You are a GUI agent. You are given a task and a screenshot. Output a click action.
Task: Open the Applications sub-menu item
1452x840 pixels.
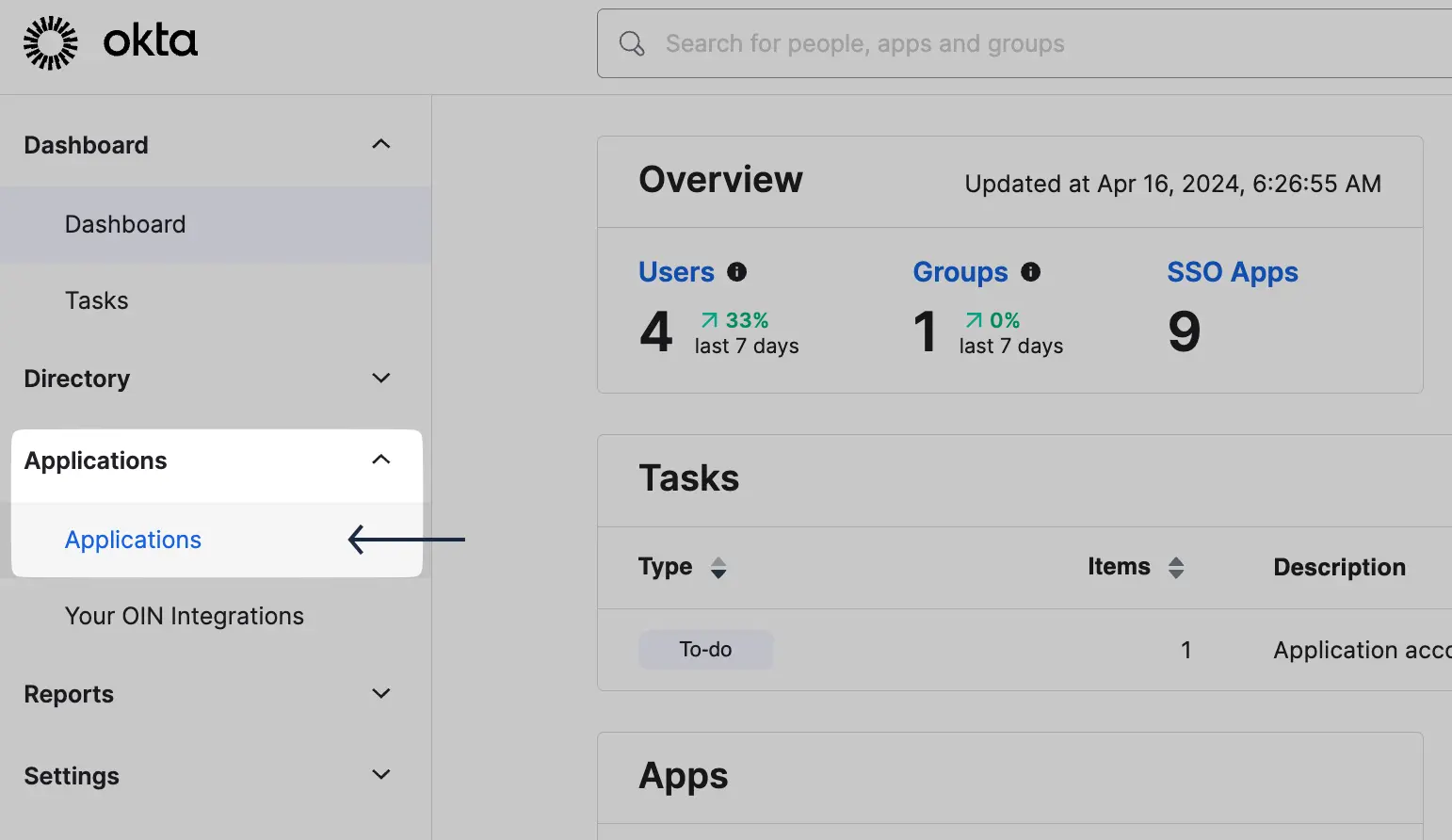point(132,540)
